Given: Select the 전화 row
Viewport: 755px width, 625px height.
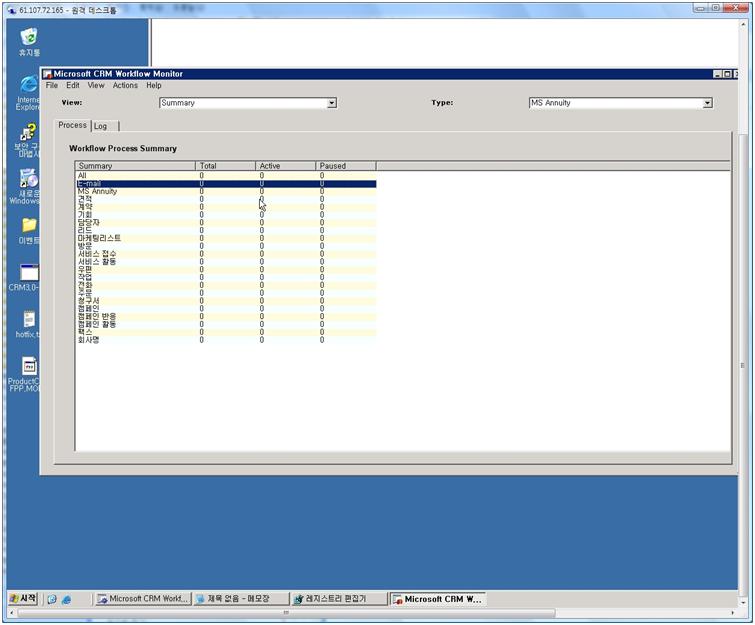Looking at the screenshot, I should pyautogui.click(x=226, y=285).
